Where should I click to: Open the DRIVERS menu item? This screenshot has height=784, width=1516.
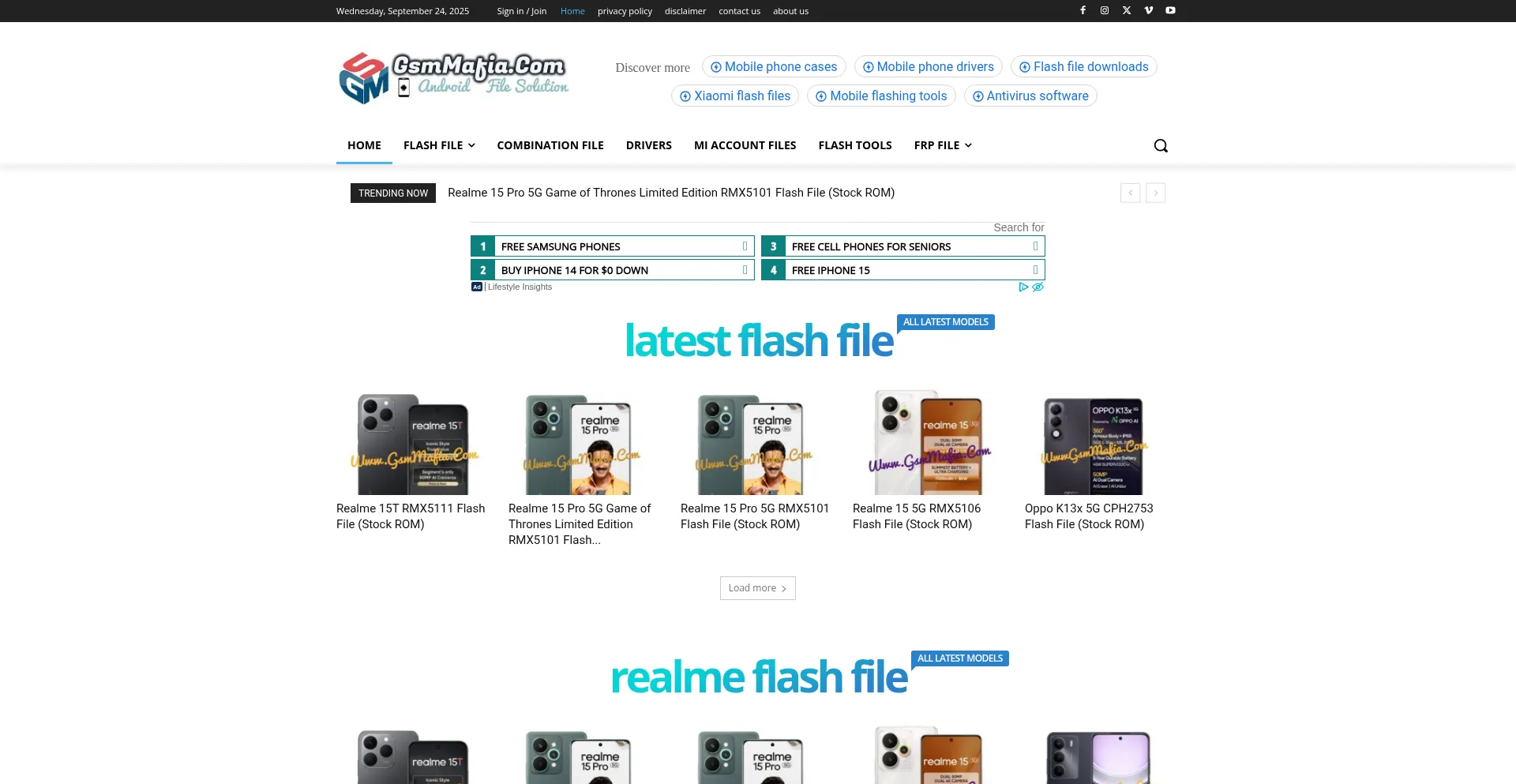(649, 145)
